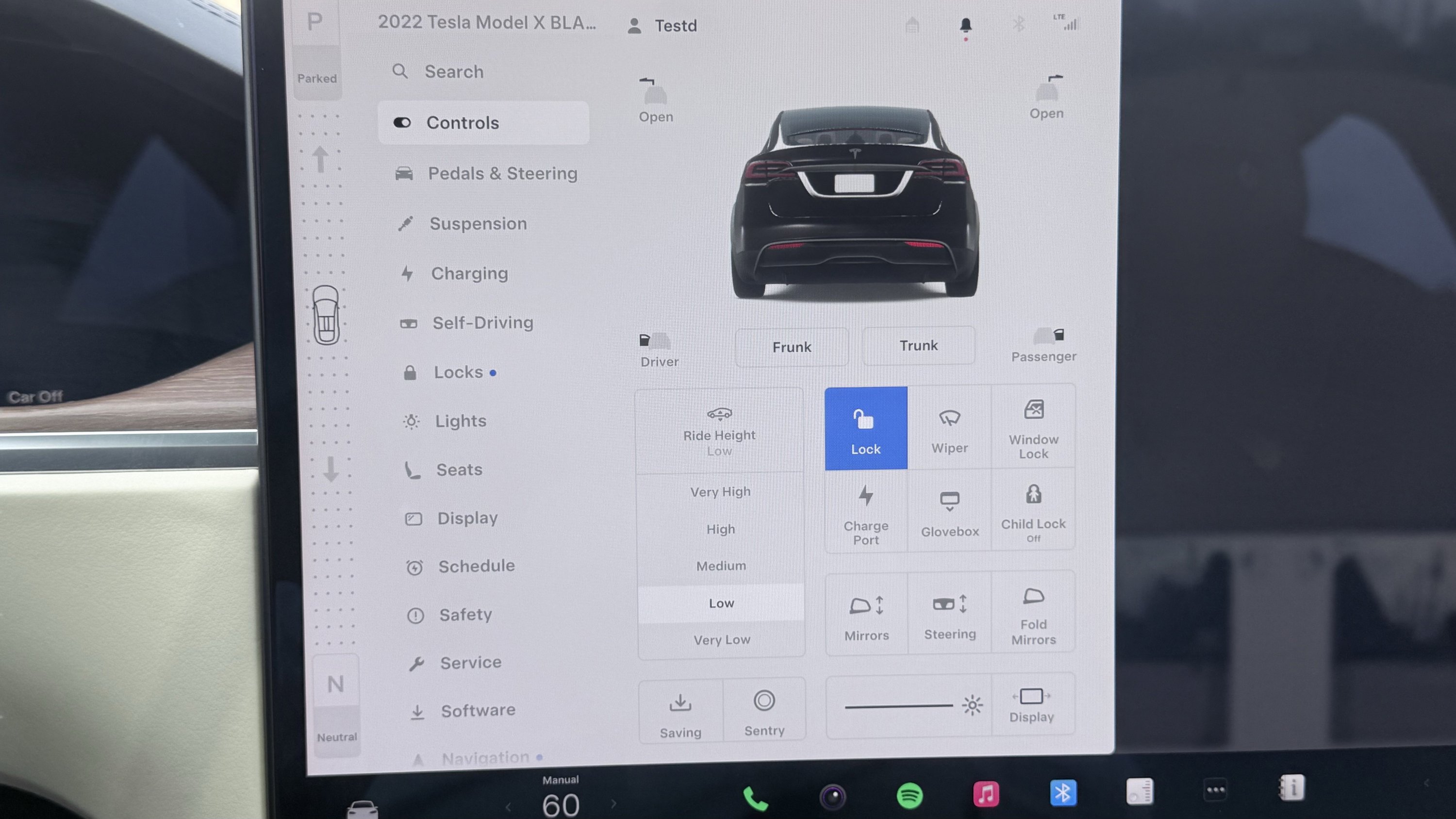This screenshot has width=1456, height=819.
Task: Tap the Saving dashcam button
Action: pos(680,711)
